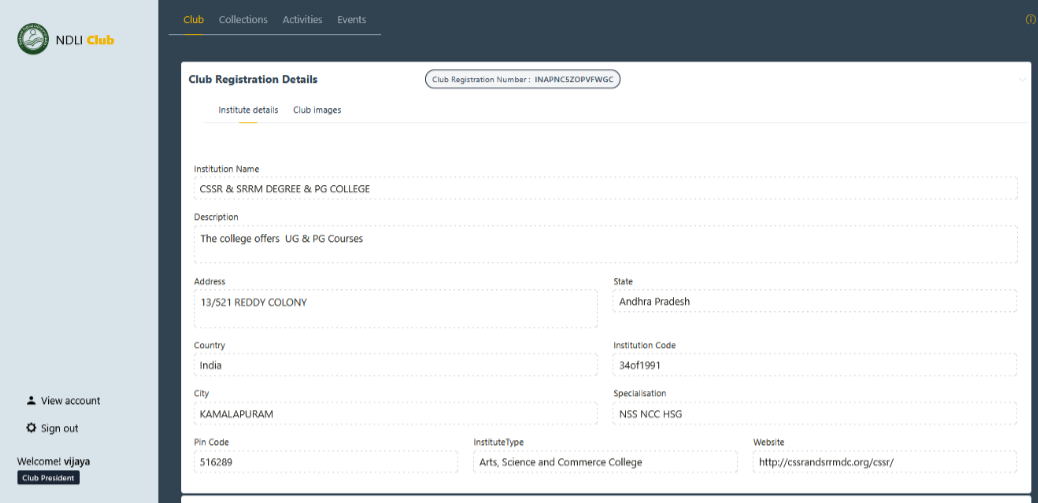Focus the Pin Code field
Image resolution: width=1038 pixels, height=503 pixels.
click(325, 462)
